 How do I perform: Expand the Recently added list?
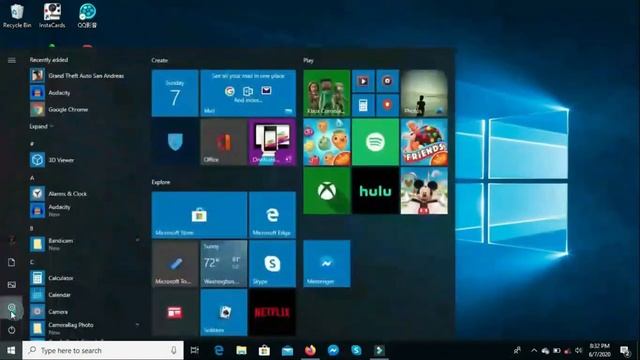click(x=41, y=127)
